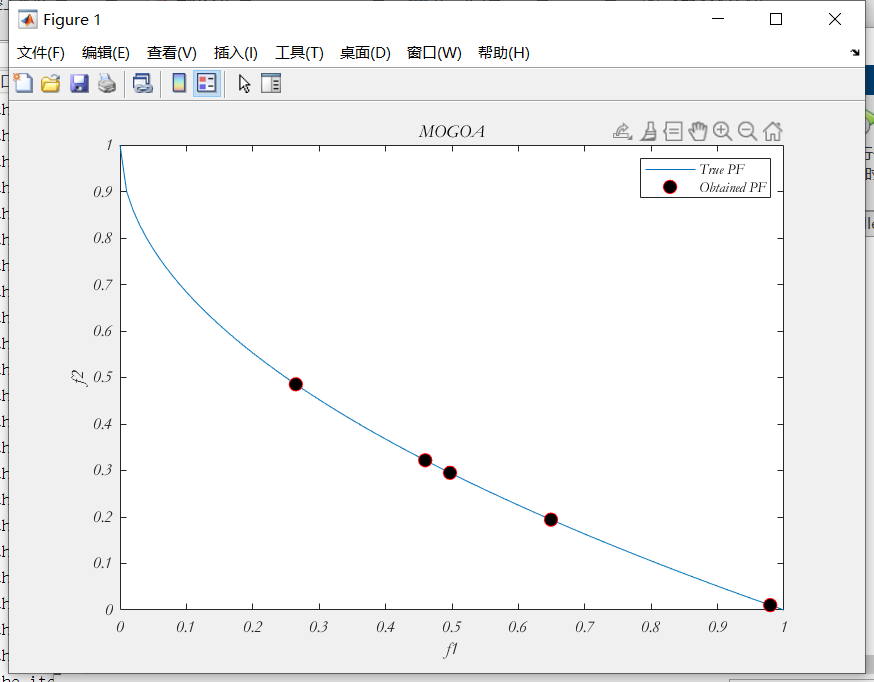This screenshot has width=874, height=682.
Task: Click the zoom in magnifier on the axes
Action: (722, 131)
